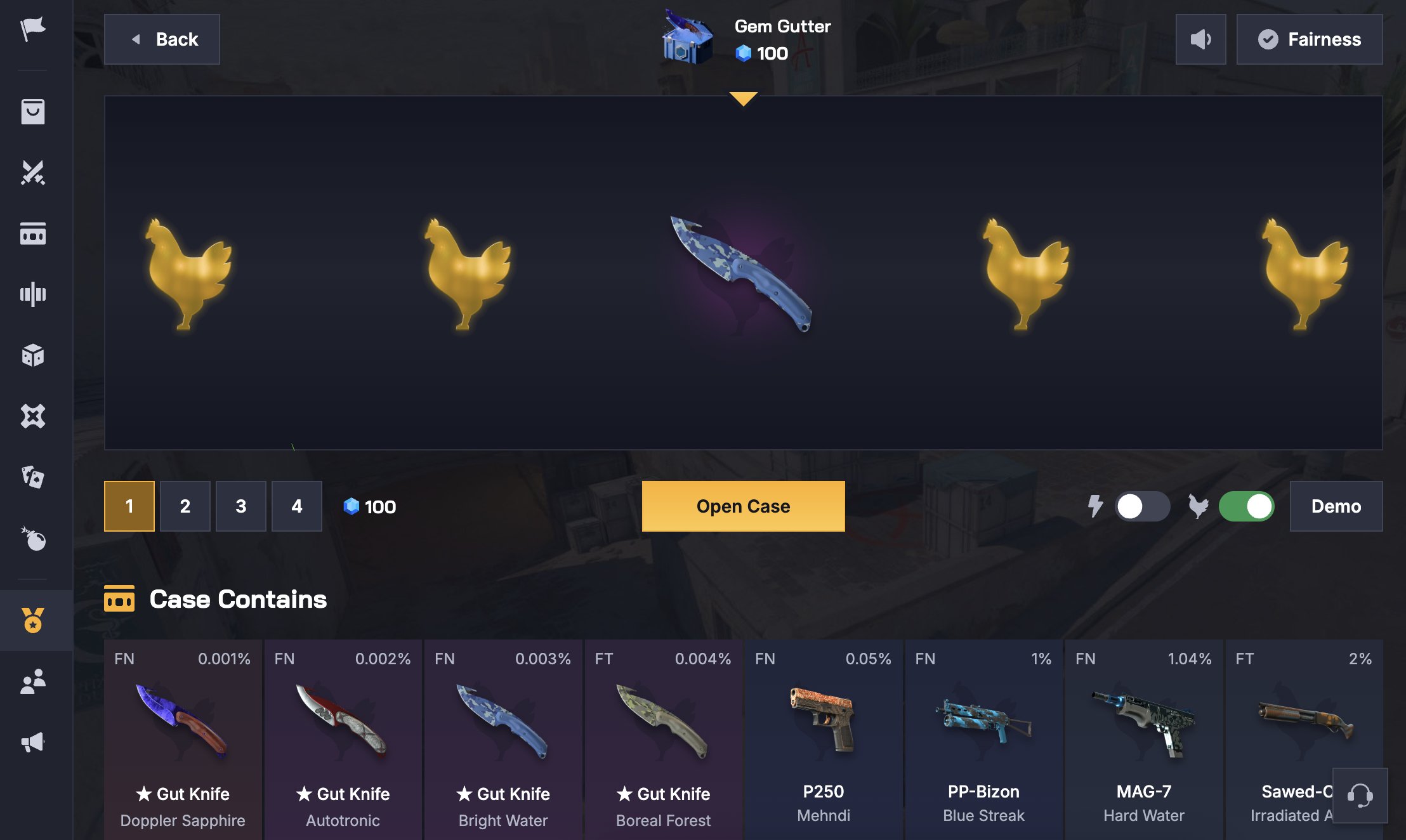Image resolution: width=1406 pixels, height=840 pixels.
Task: Select case quantity 2
Action: (185, 506)
